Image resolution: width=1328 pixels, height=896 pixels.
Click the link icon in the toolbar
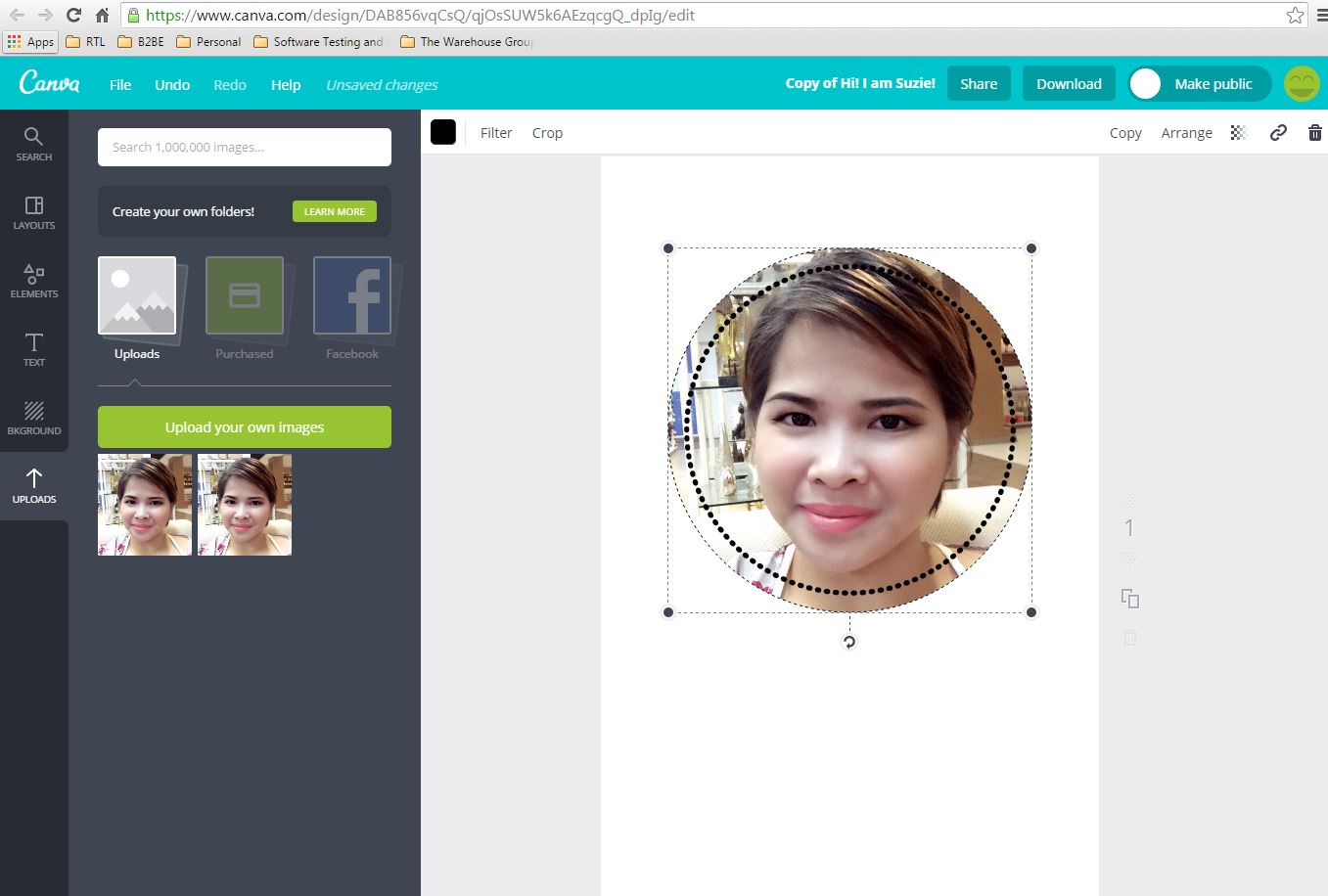point(1278,132)
